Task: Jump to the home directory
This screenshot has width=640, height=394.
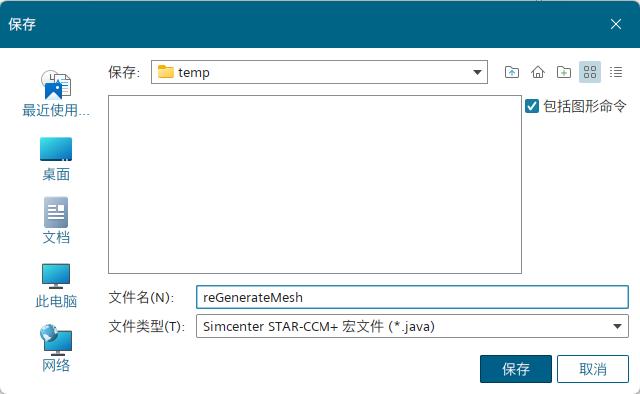Action: click(x=538, y=72)
